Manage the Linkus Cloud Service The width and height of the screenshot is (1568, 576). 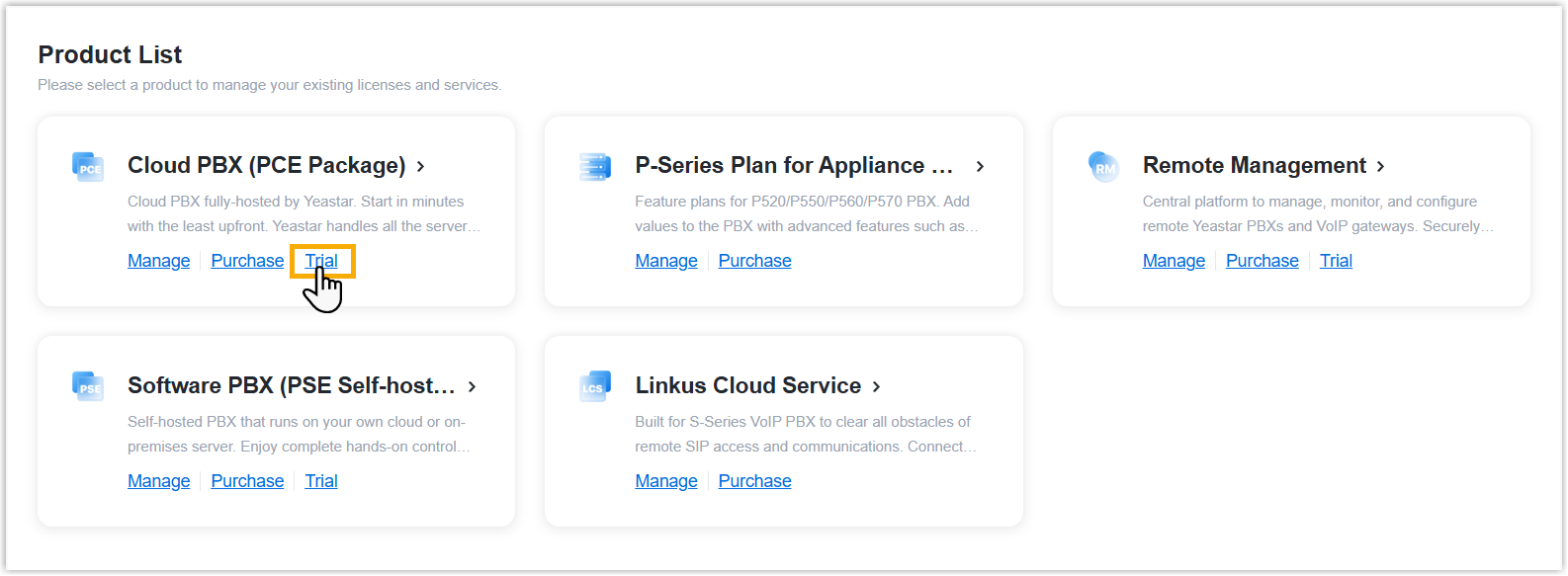point(666,481)
